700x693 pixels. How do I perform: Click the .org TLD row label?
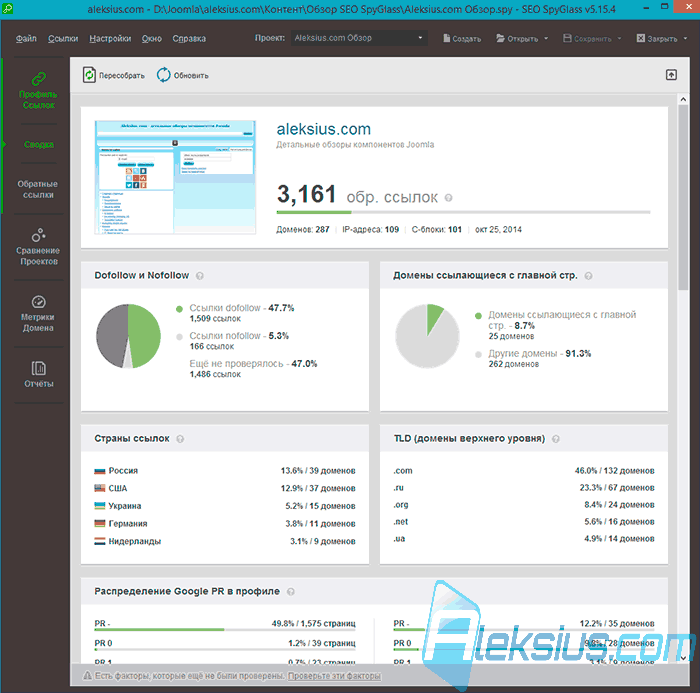(x=401, y=505)
